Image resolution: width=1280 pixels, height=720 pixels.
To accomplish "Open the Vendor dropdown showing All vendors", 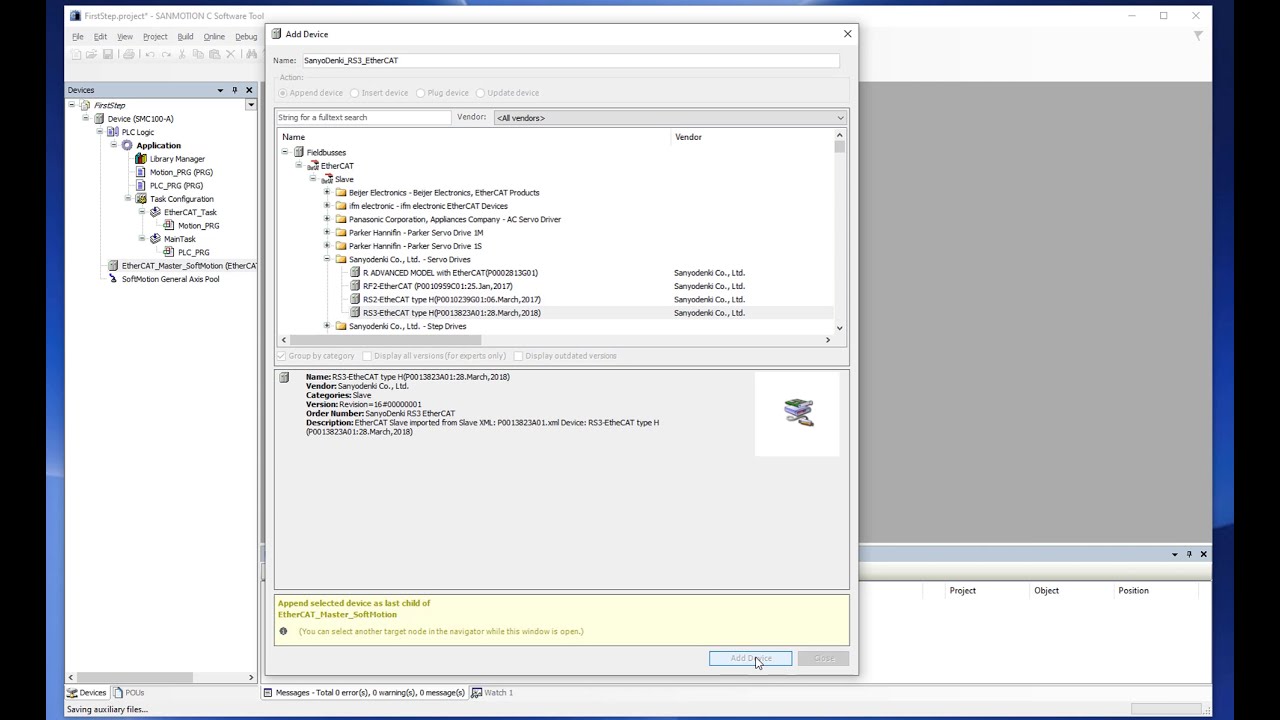I will click(670, 118).
